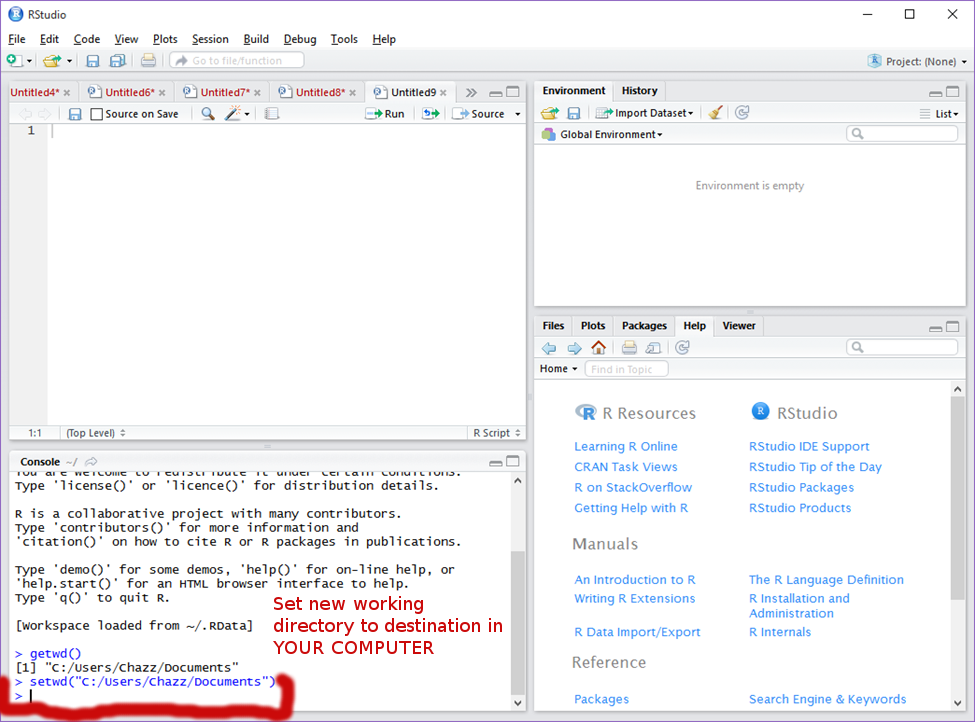The width and height of the screenshot is (975, 722).
Task: Open the Global Environment dropdown
Action: [602, 134]
